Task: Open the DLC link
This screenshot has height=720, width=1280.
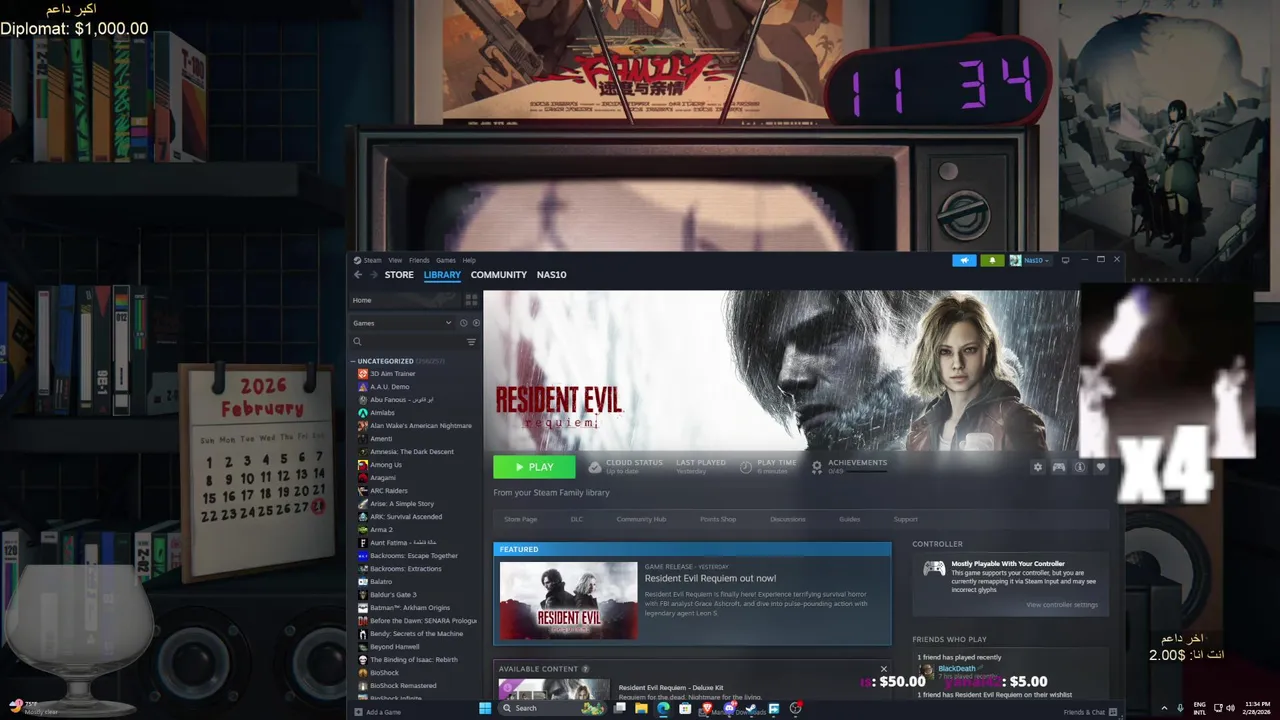Action: [x=577, y=519]
